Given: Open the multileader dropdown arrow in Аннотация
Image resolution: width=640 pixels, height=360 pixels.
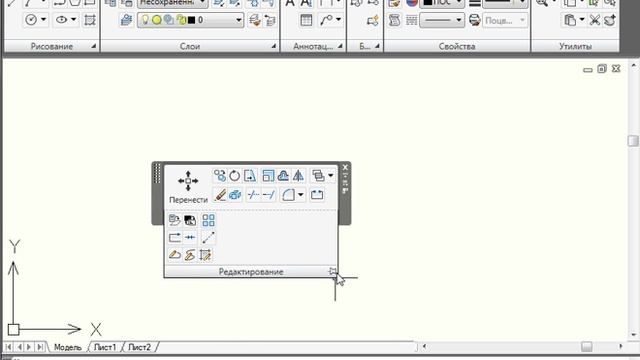Looking at the screenshot, I should [338, 20].
